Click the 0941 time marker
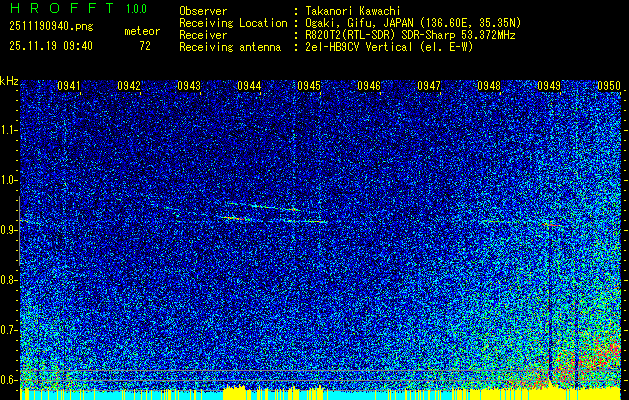The image size is (629, 400). pyautogui.click(x=69, y=86)
